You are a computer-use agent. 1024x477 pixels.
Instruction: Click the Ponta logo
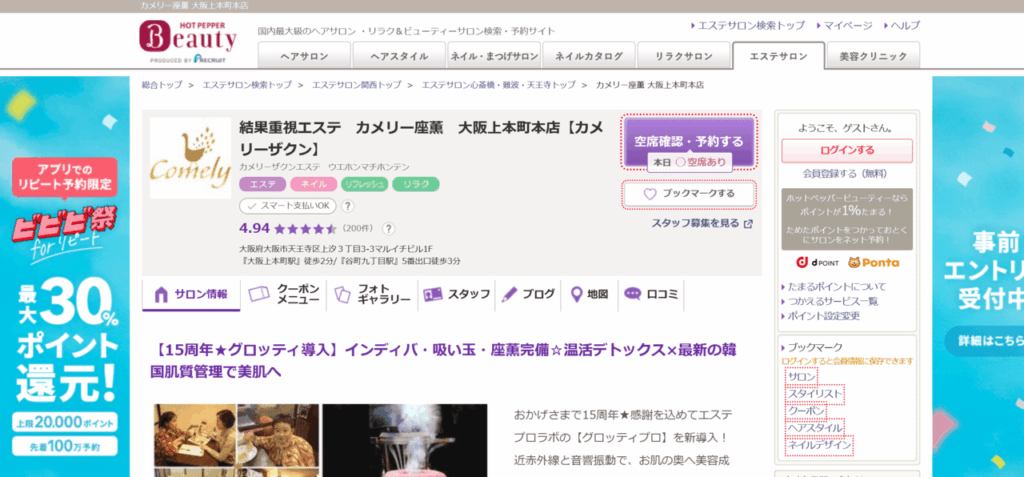874,263
